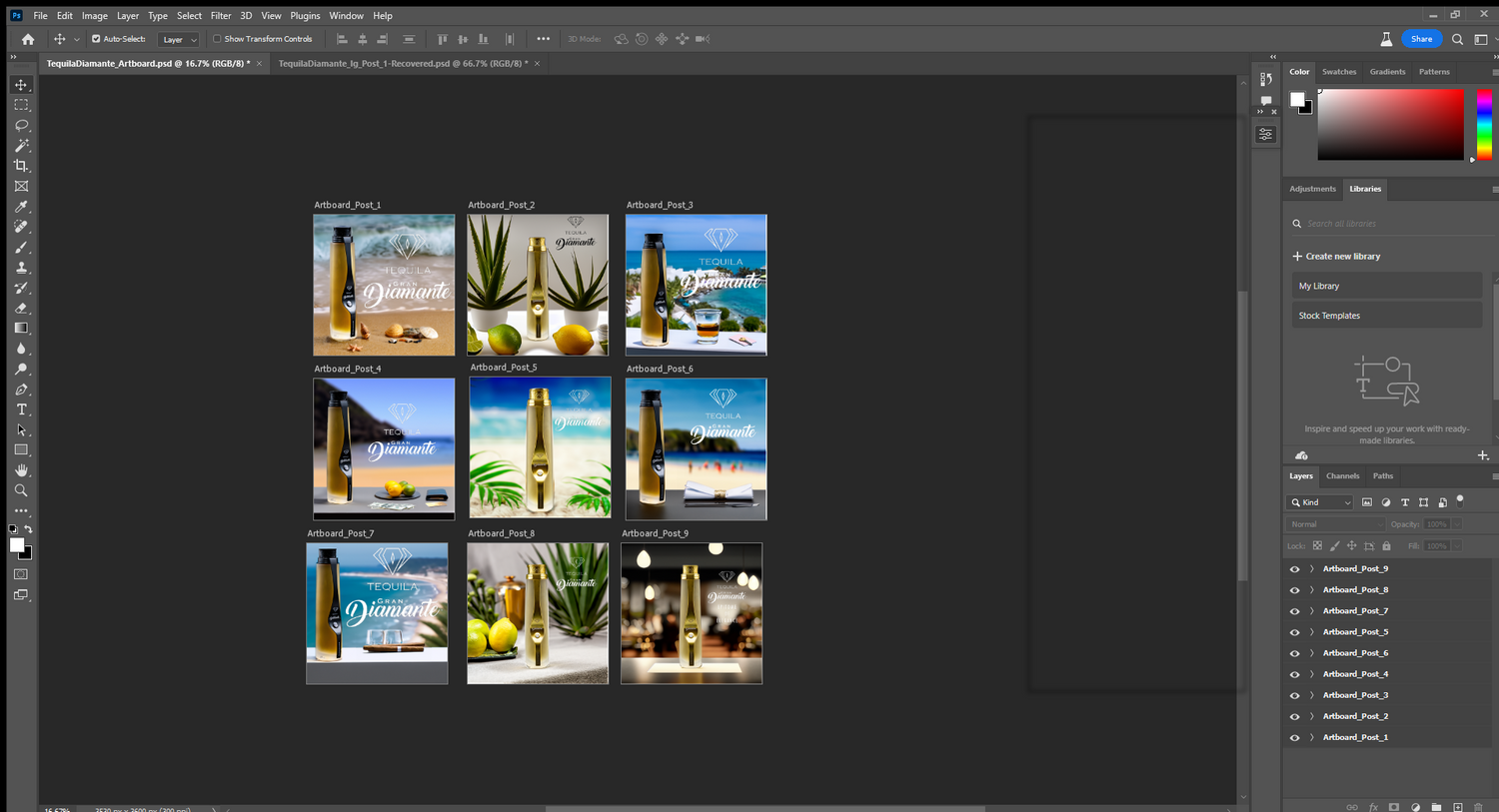Select the Move tool in the toolbar
The height and width of the screenshot is (812, 1499).
coord(21,85)
